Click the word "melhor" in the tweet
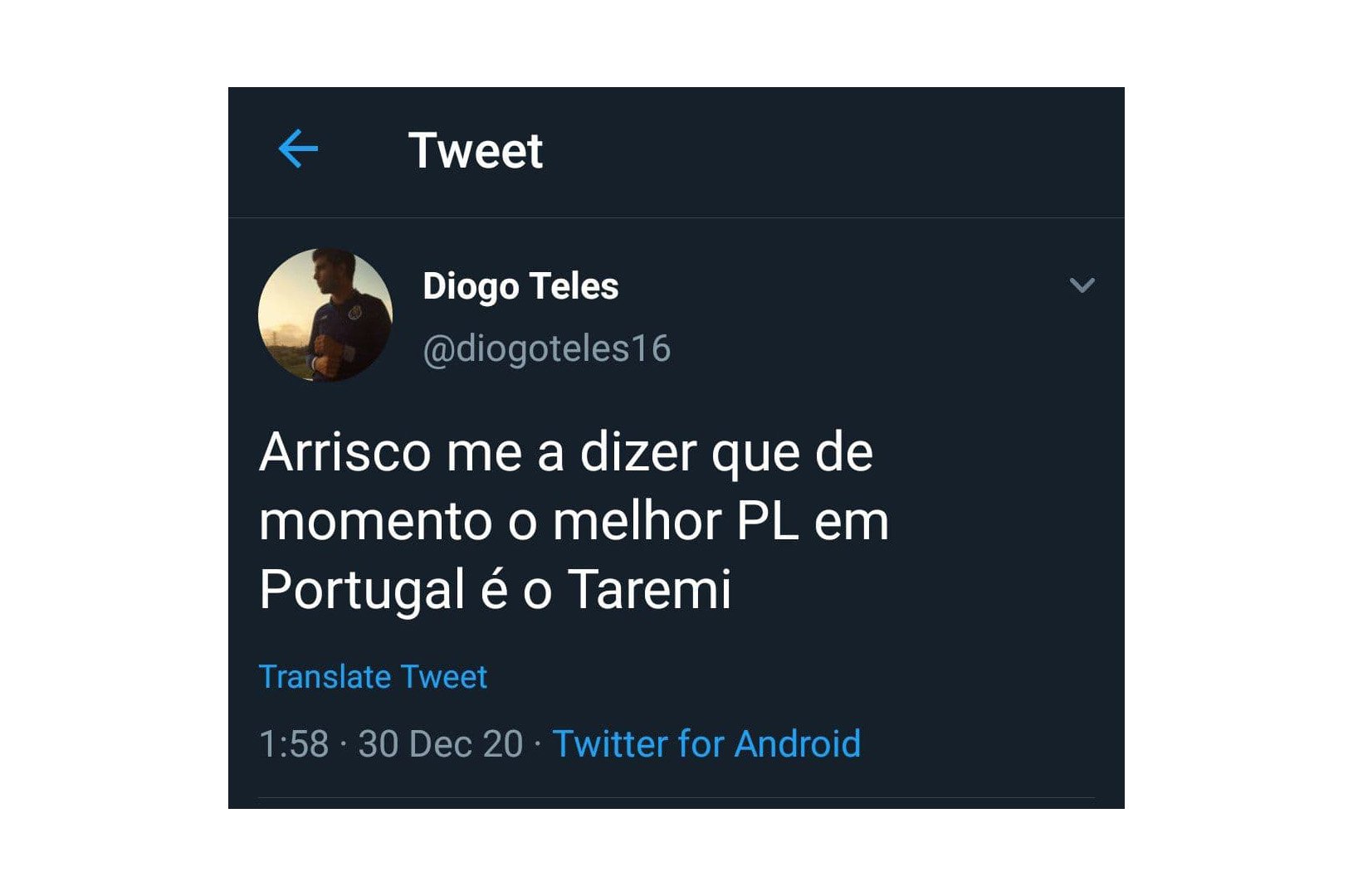 click(637, 522)
